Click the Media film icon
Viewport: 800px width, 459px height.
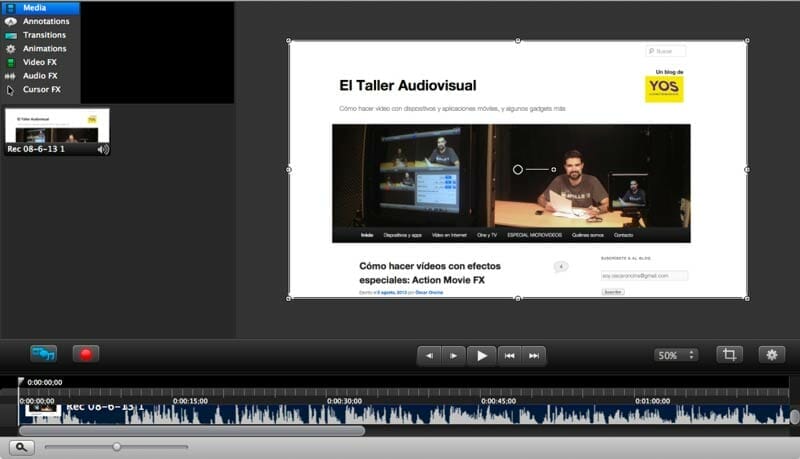(10, 8)
